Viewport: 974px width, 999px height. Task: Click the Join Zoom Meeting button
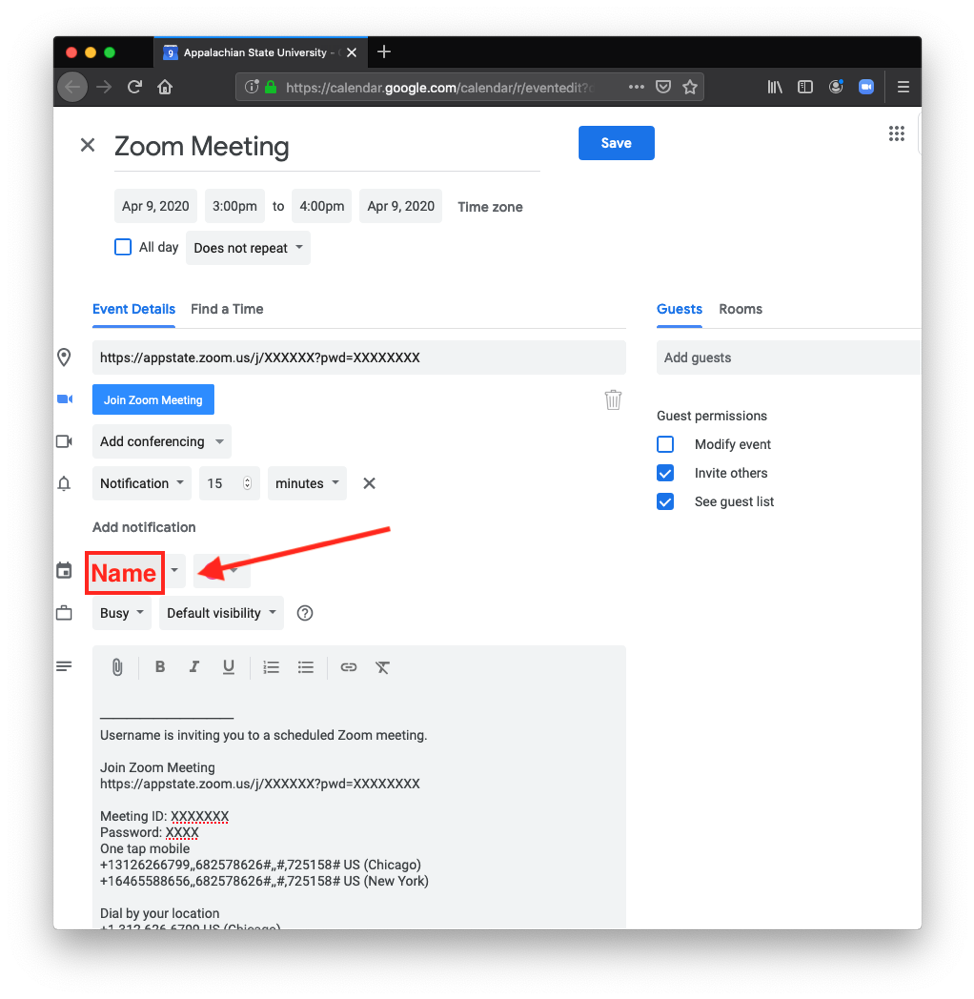[x=153, y=399]
